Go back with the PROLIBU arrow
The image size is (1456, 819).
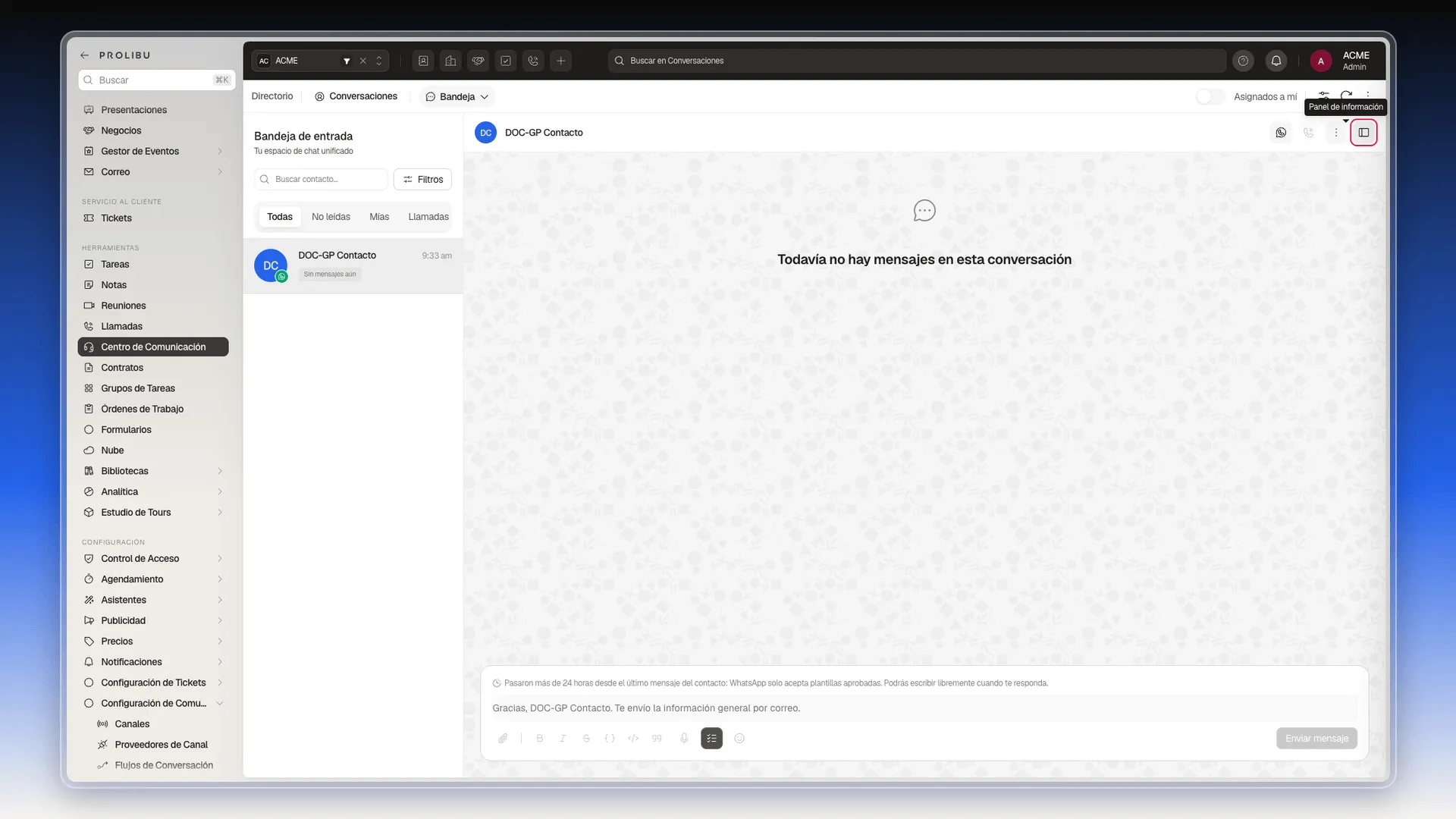click(x=85, y=55)
